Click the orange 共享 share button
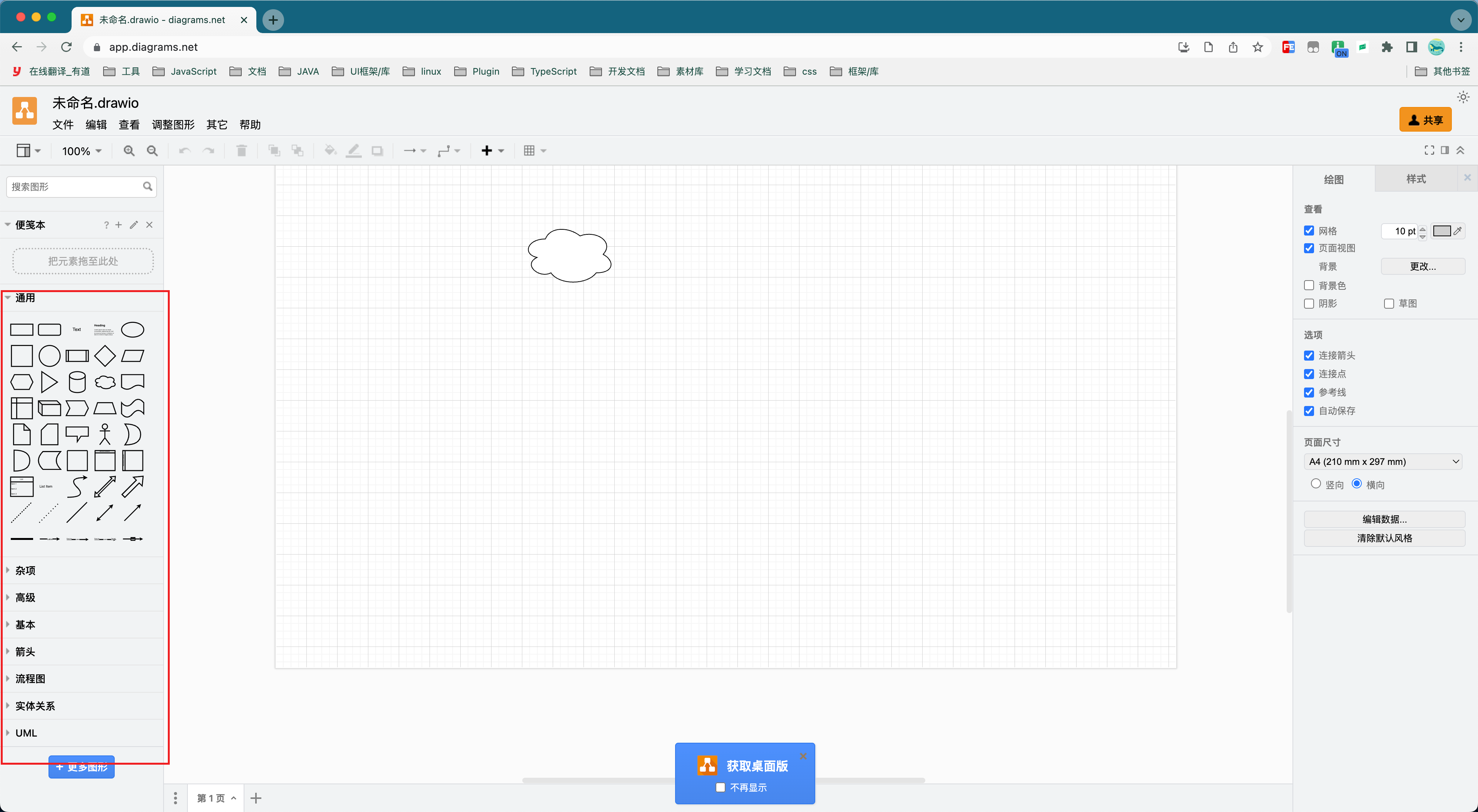 point(1425,119)
